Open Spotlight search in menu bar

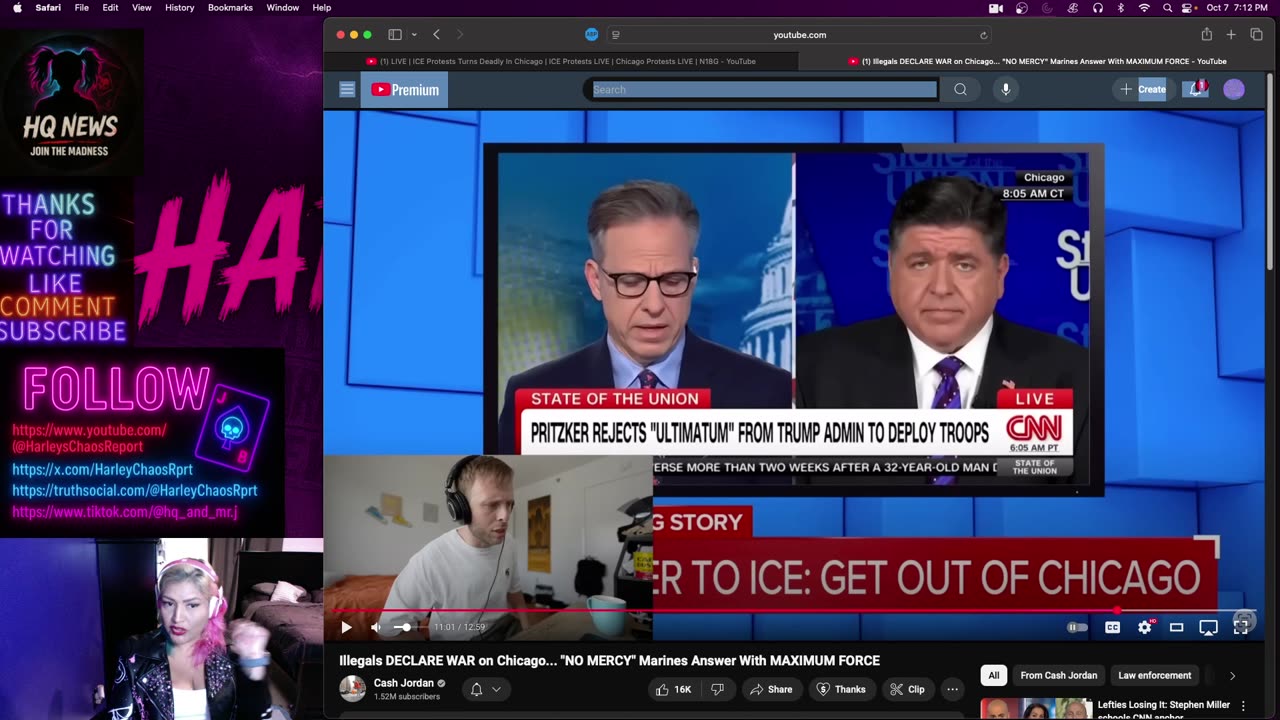pos(1167,7)
